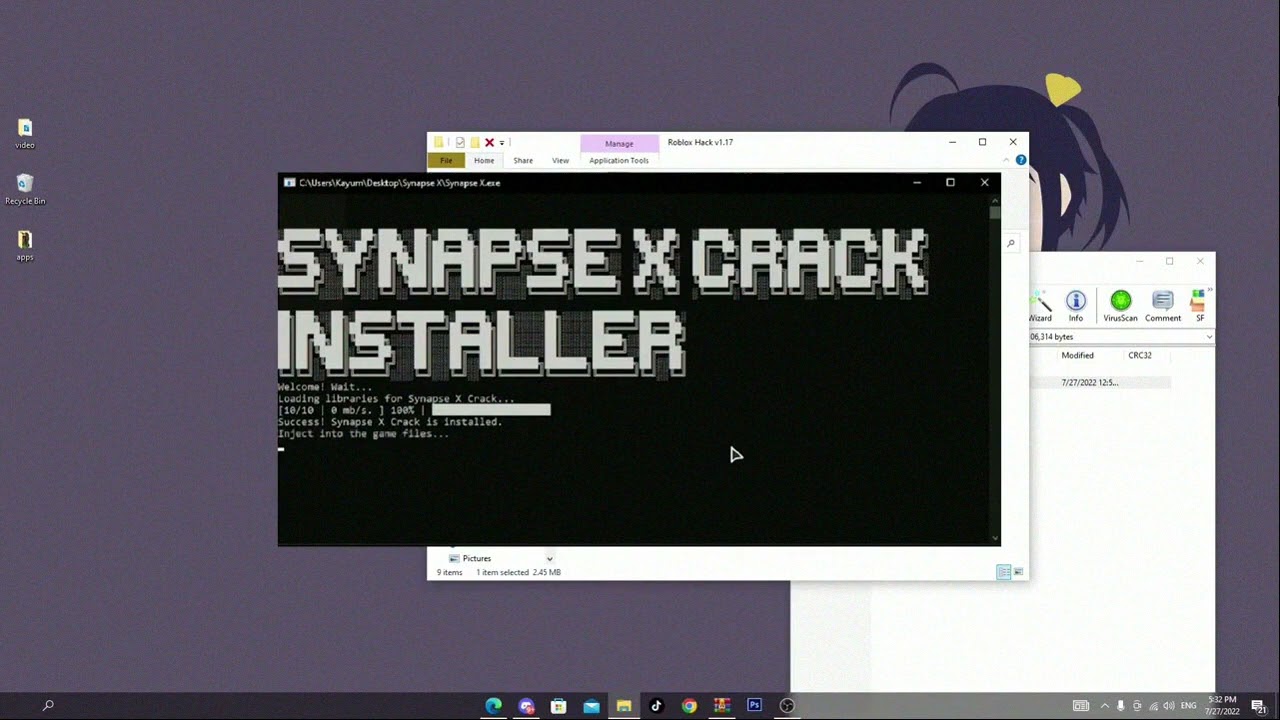The height and width of the screenshot is (720, 1280).
Task: Click the WinRAR Comment icon
Action: [x=1163, y=305]
